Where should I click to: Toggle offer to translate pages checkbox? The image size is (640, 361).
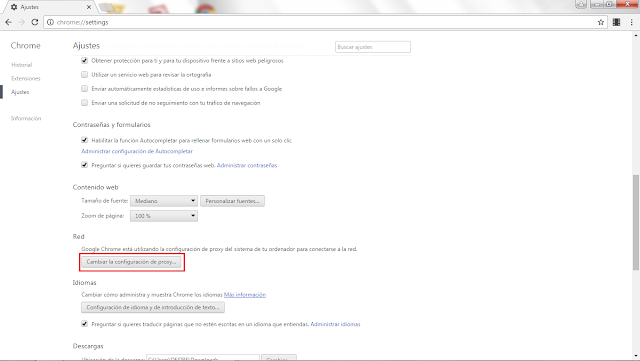(84, 324)
